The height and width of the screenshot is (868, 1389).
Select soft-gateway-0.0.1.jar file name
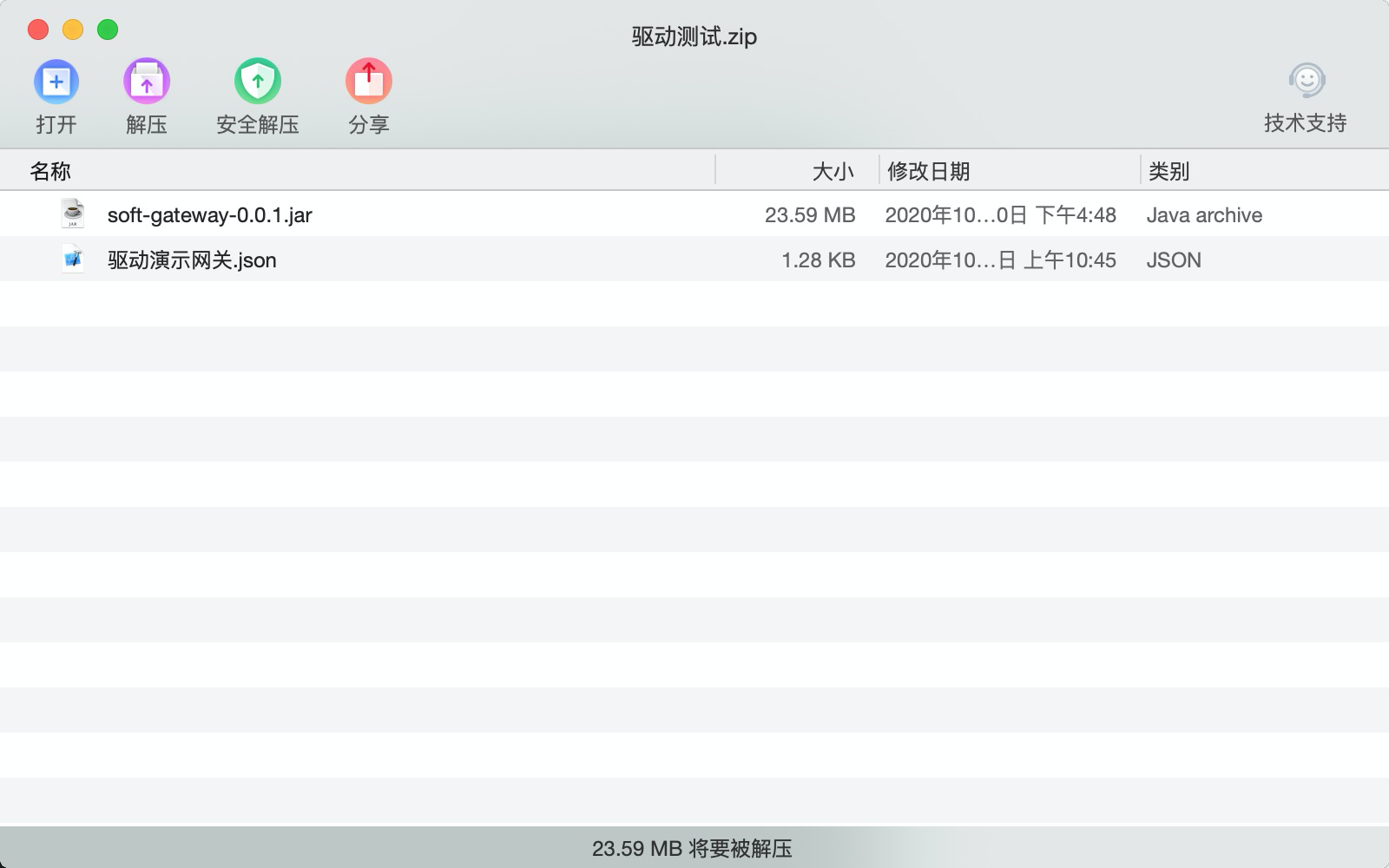pos(209,215)
